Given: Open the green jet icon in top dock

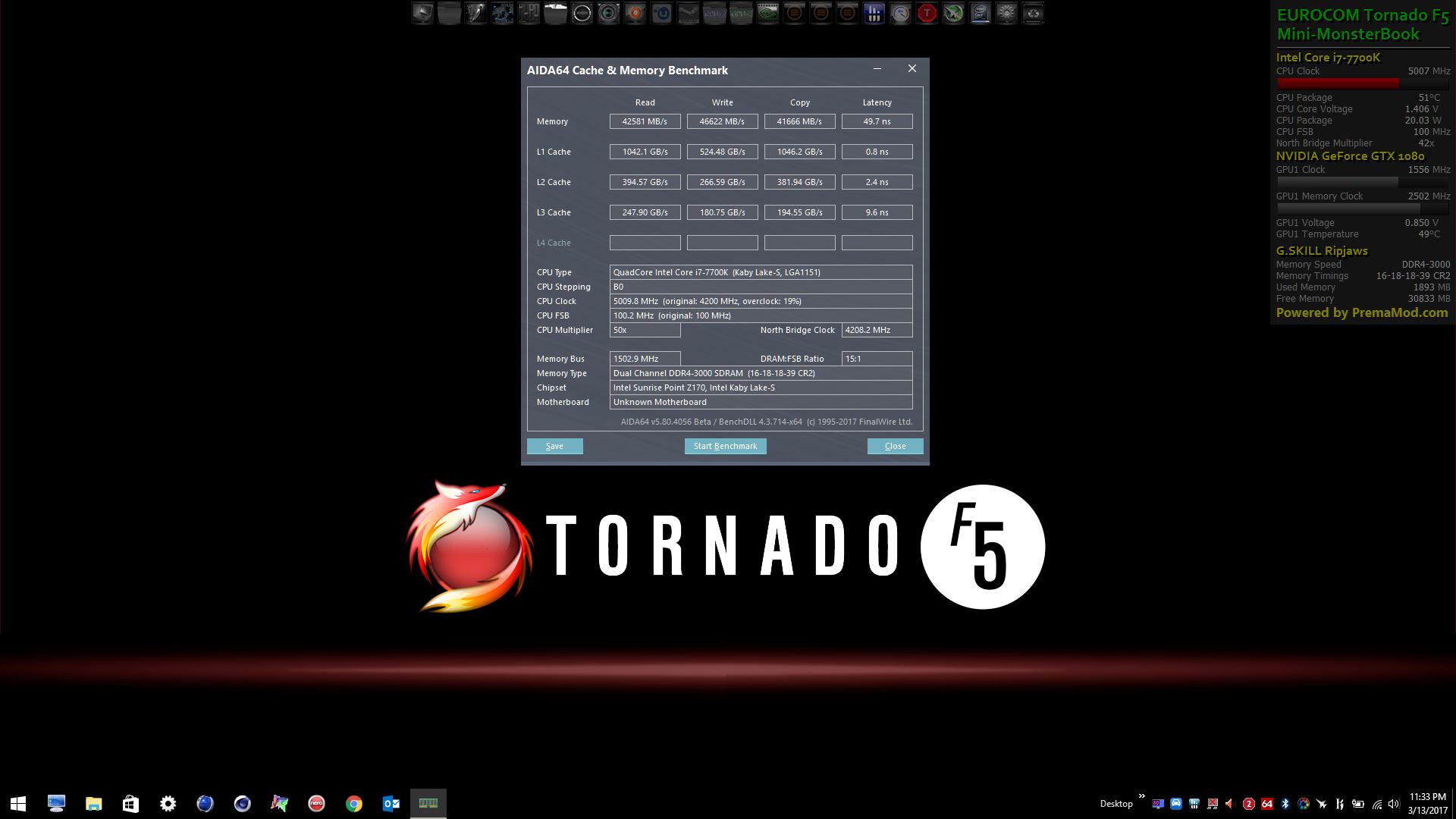Looking at the screenshot, I should point(953,13).
